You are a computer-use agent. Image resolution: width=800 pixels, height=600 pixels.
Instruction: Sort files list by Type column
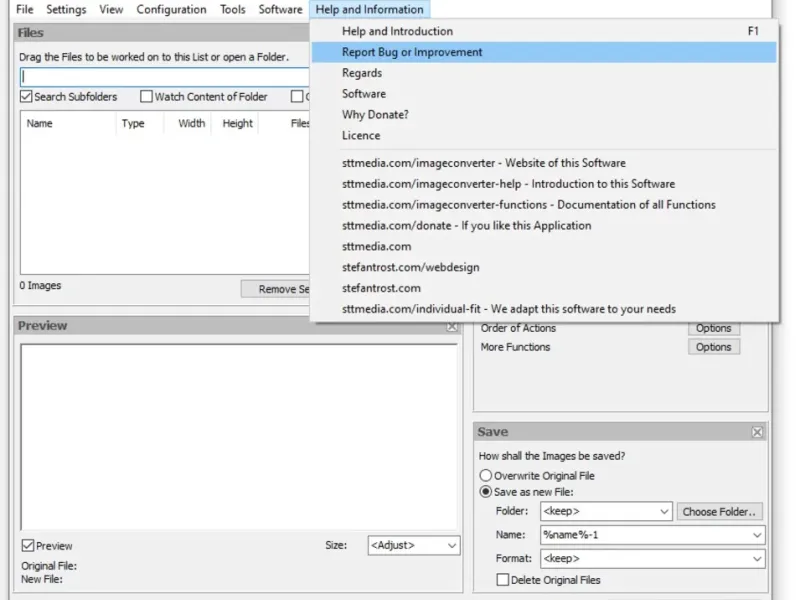pos(140,123)
